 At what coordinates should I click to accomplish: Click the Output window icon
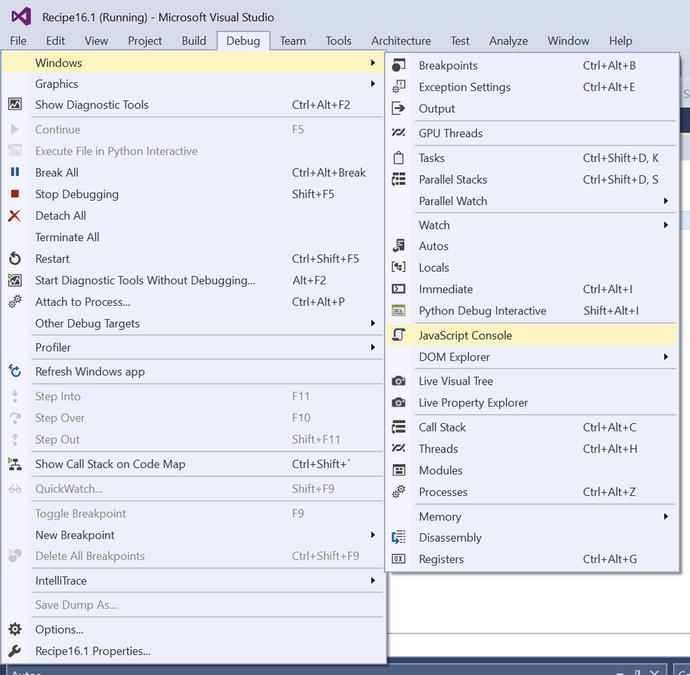[399, 108]
